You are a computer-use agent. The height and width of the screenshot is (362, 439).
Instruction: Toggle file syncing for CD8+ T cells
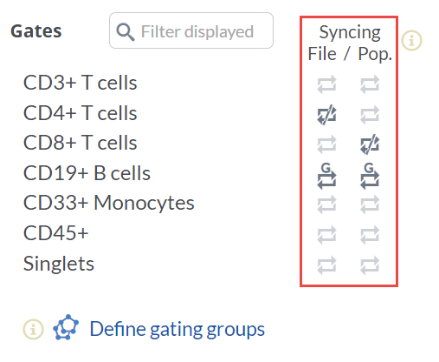click(327, 144)
